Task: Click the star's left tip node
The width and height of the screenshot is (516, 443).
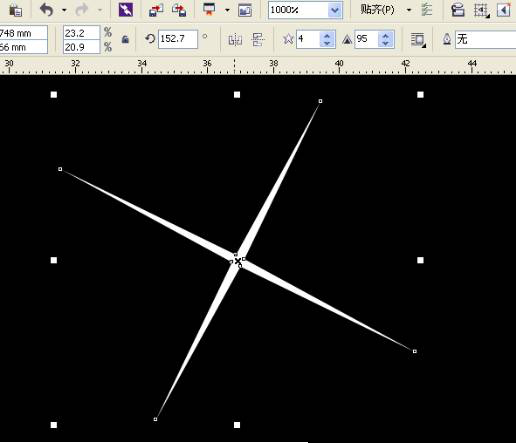Action: coord(60,169)
